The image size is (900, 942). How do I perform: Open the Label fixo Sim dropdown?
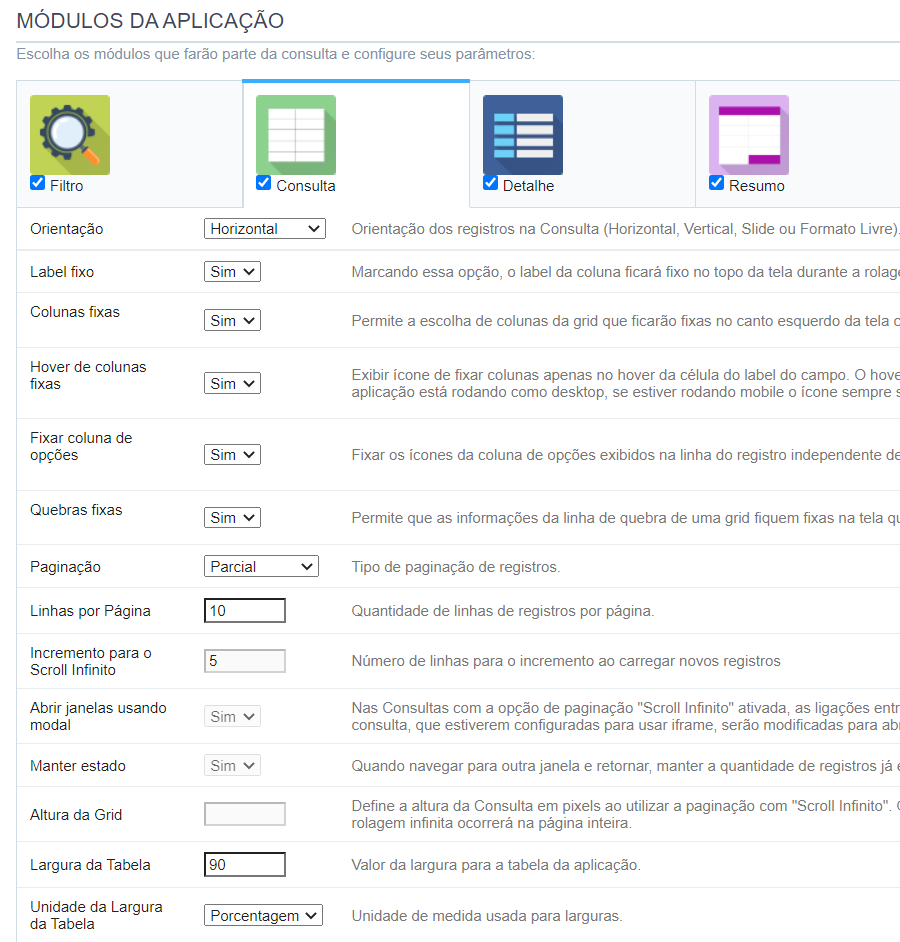232,272
